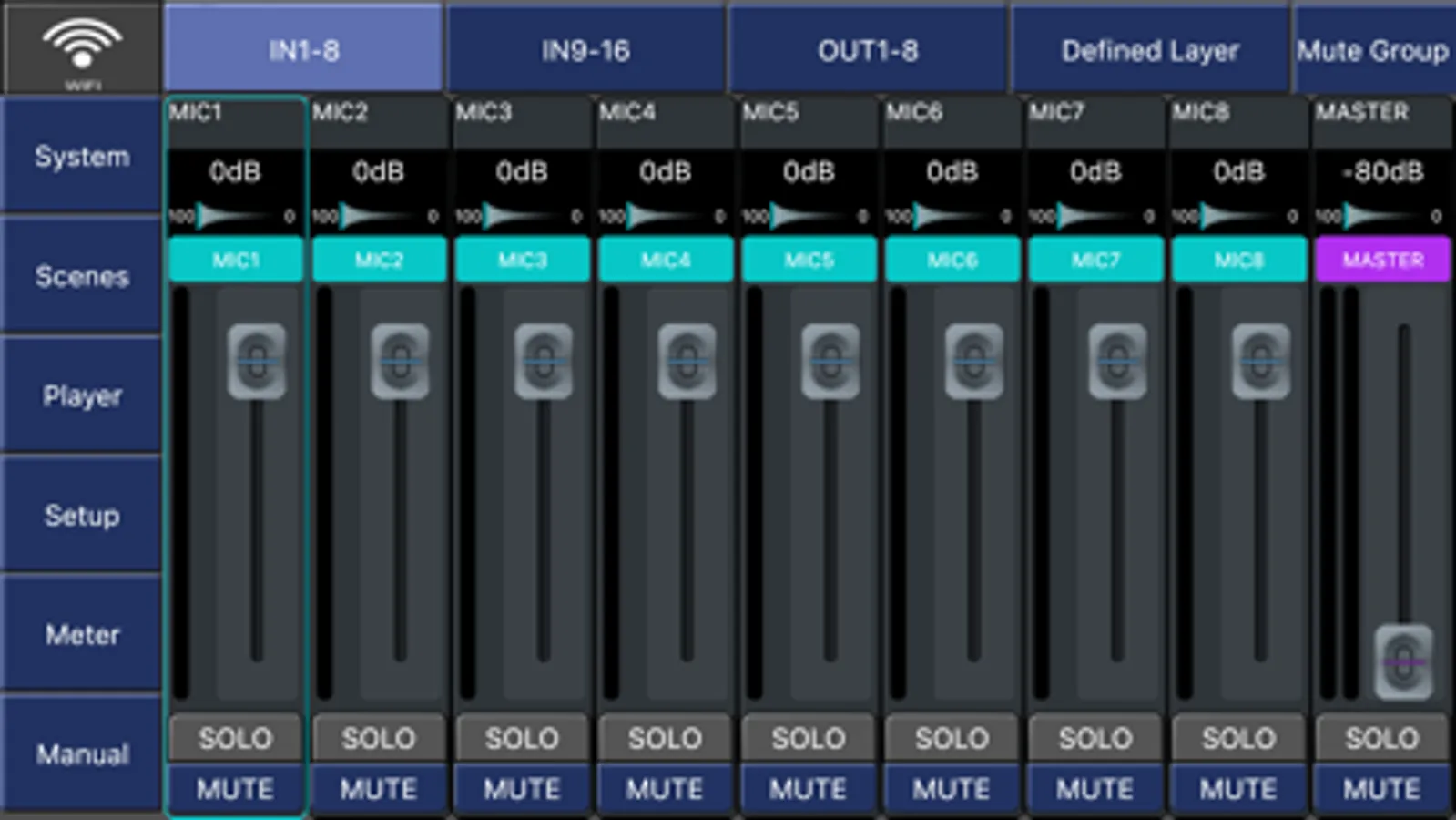Enable SOLO on the MASTER channel
1456x820 pixels.
point(1382,738)
